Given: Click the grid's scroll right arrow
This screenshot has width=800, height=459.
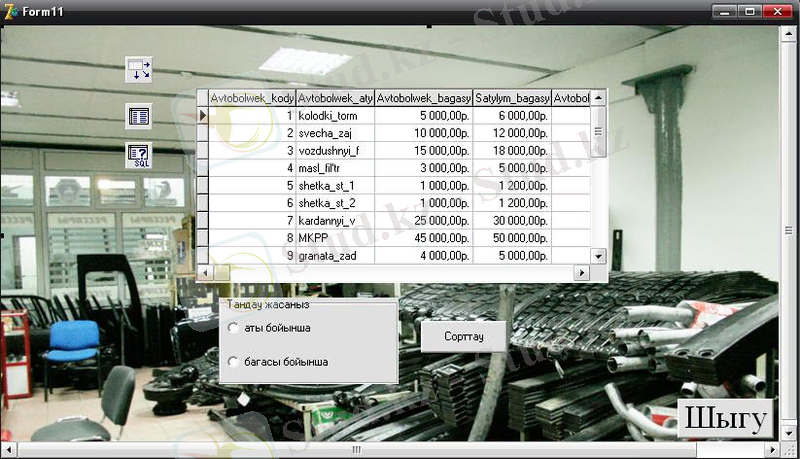Looking at the screenshot, I should 580,272.
